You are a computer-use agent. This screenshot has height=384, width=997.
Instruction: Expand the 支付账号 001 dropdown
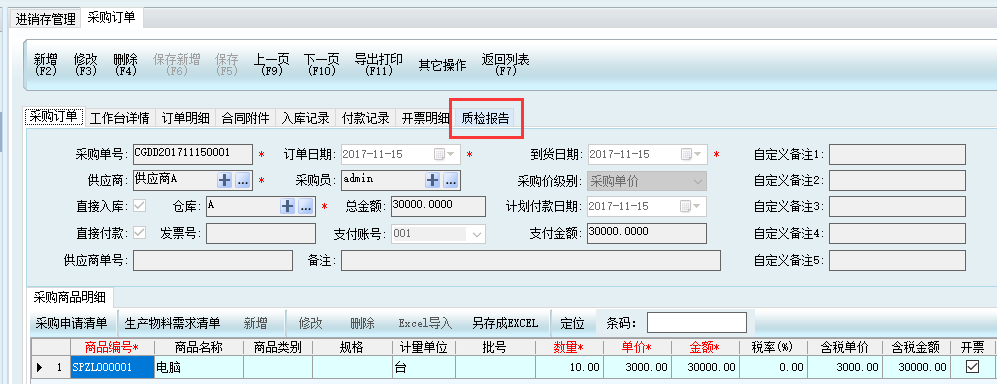[x=477, y=234]
